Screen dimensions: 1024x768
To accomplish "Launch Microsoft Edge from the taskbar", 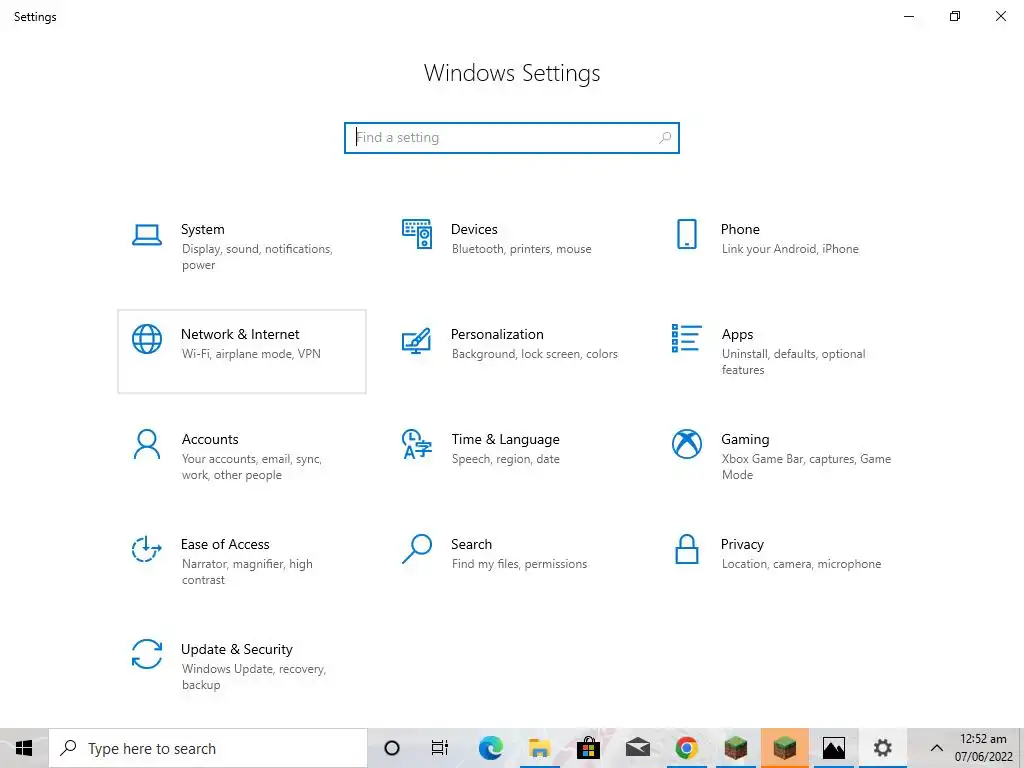I will coord(490,748).
